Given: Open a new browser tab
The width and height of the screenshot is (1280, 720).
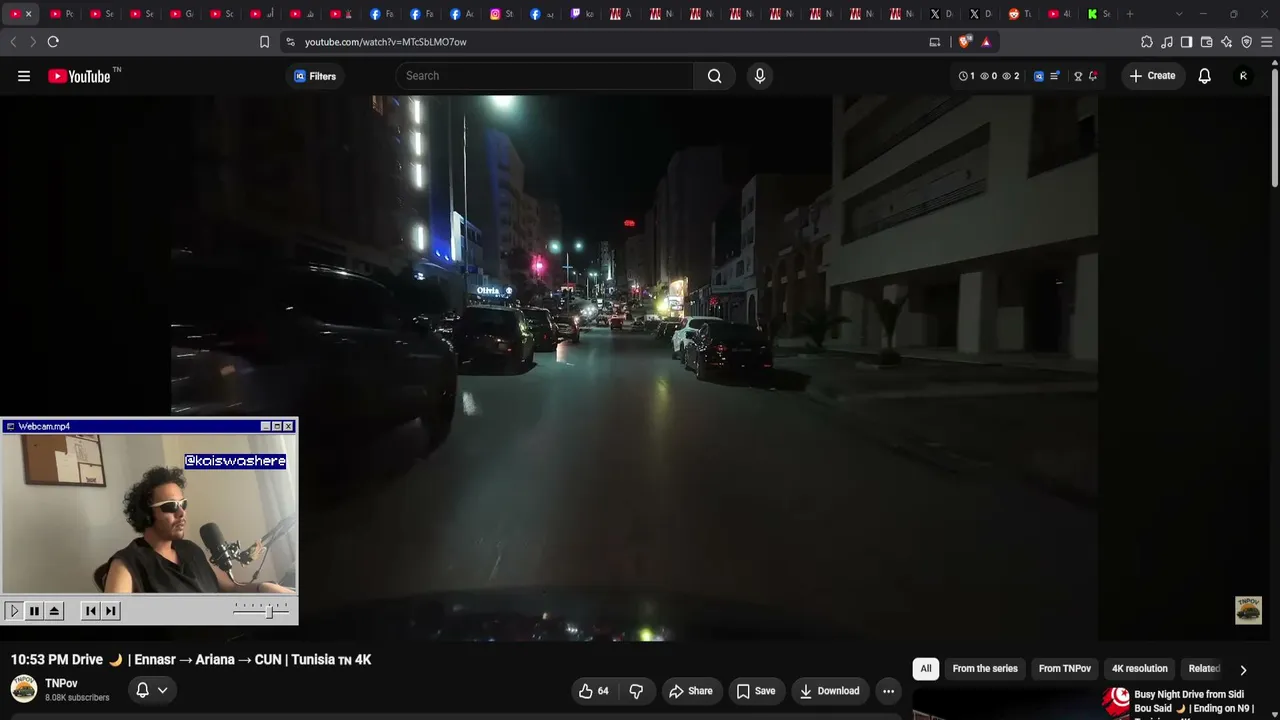Looking at the screenshot, I should tap(1130, 14).
